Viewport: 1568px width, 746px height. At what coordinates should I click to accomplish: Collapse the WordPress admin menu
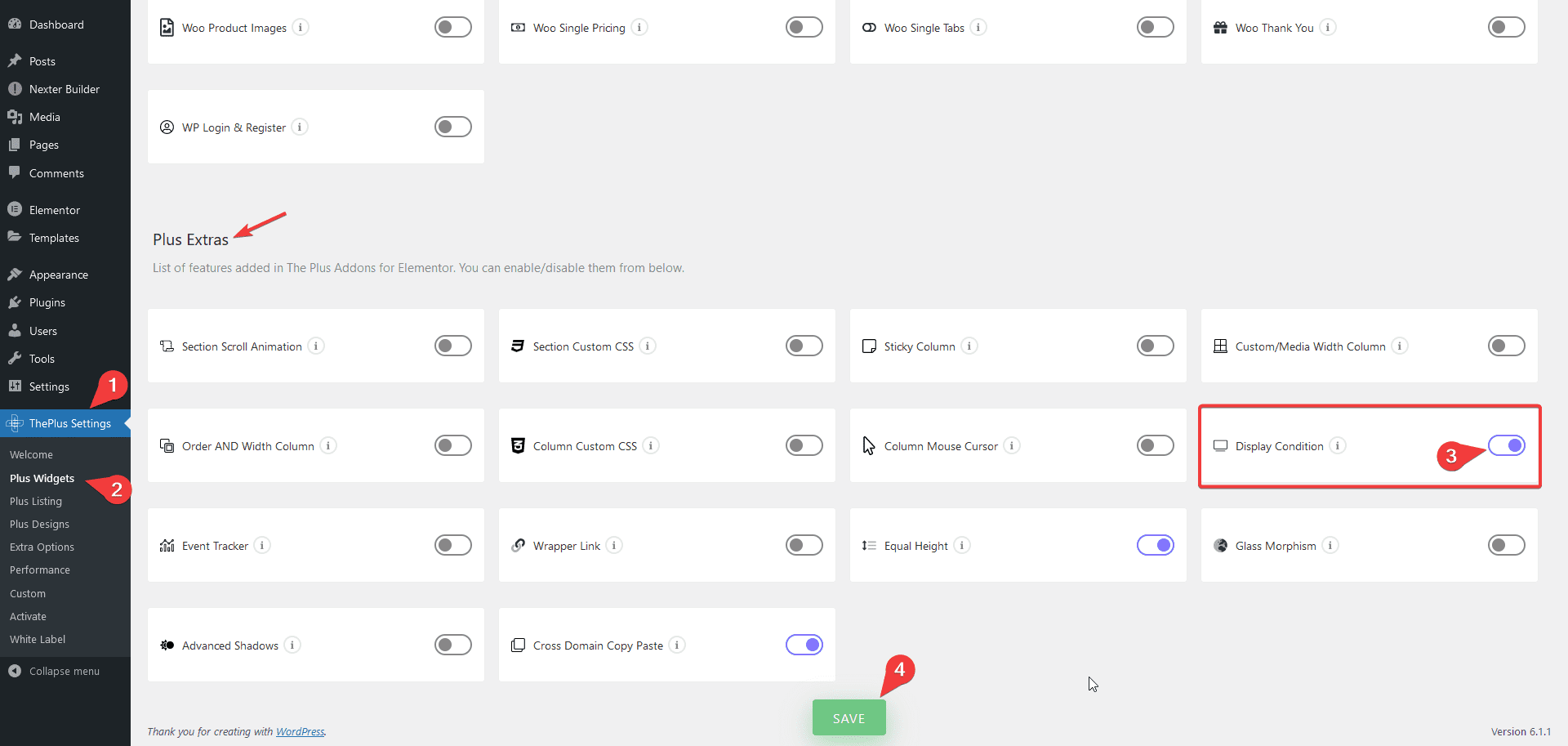click(x=65, y=671)
